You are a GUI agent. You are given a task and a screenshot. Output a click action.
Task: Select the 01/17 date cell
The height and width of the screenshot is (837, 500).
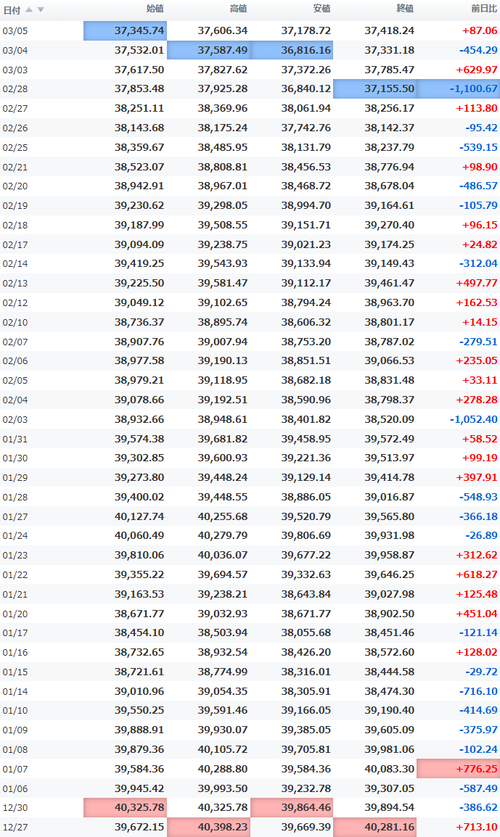point(15,633)
